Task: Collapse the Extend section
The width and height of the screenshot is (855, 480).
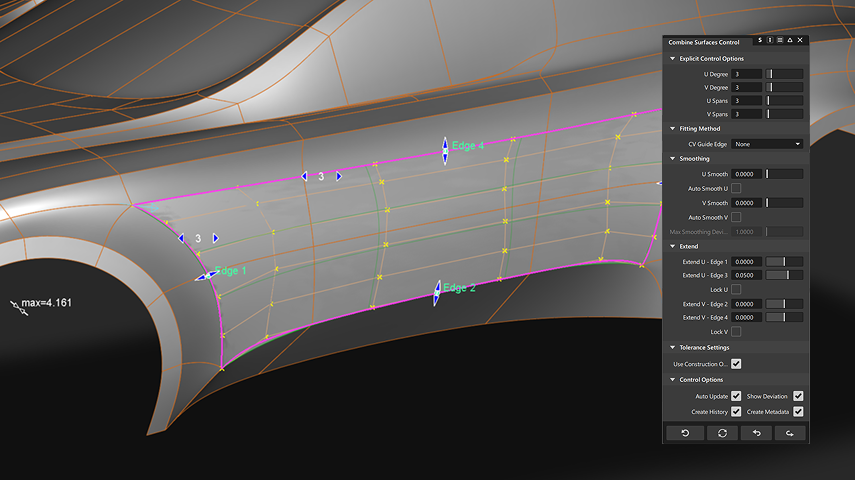Action: point(672,247)
